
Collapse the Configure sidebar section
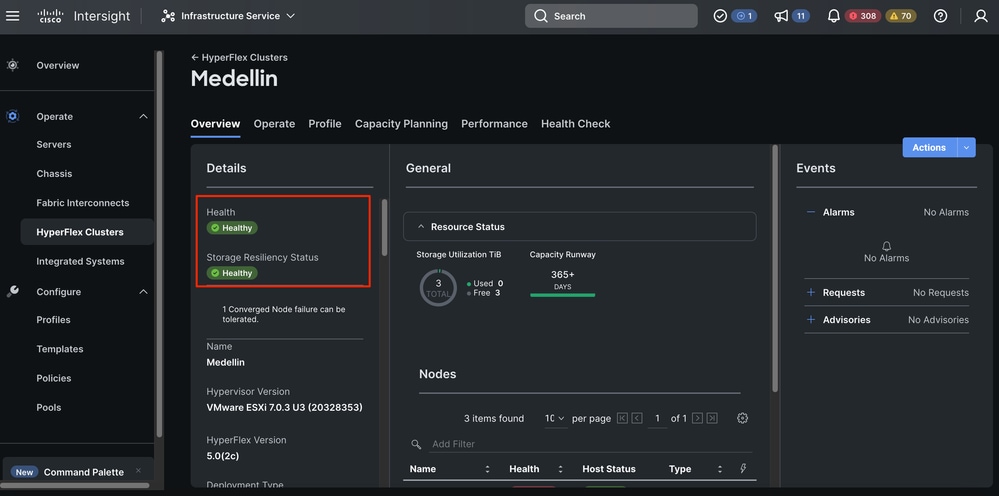tap(143, 292)
